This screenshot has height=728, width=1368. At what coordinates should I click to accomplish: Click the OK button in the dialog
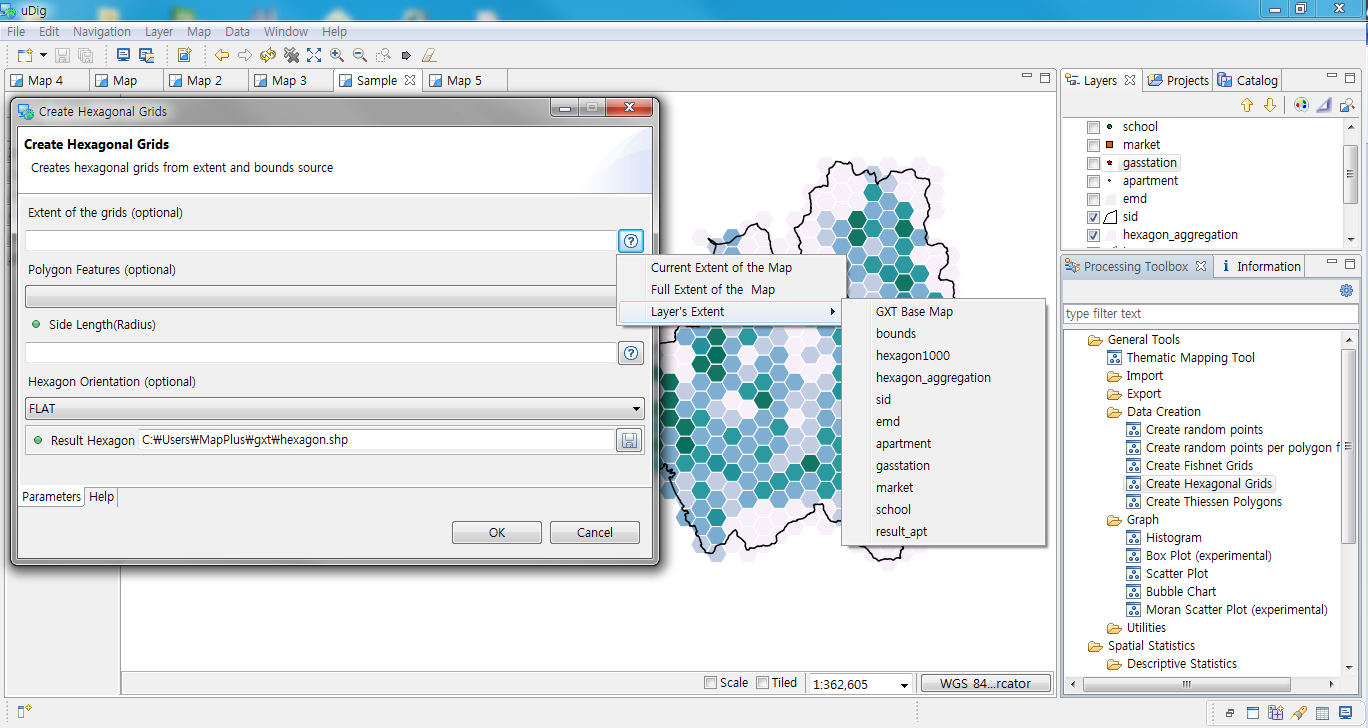pos(496,532)
